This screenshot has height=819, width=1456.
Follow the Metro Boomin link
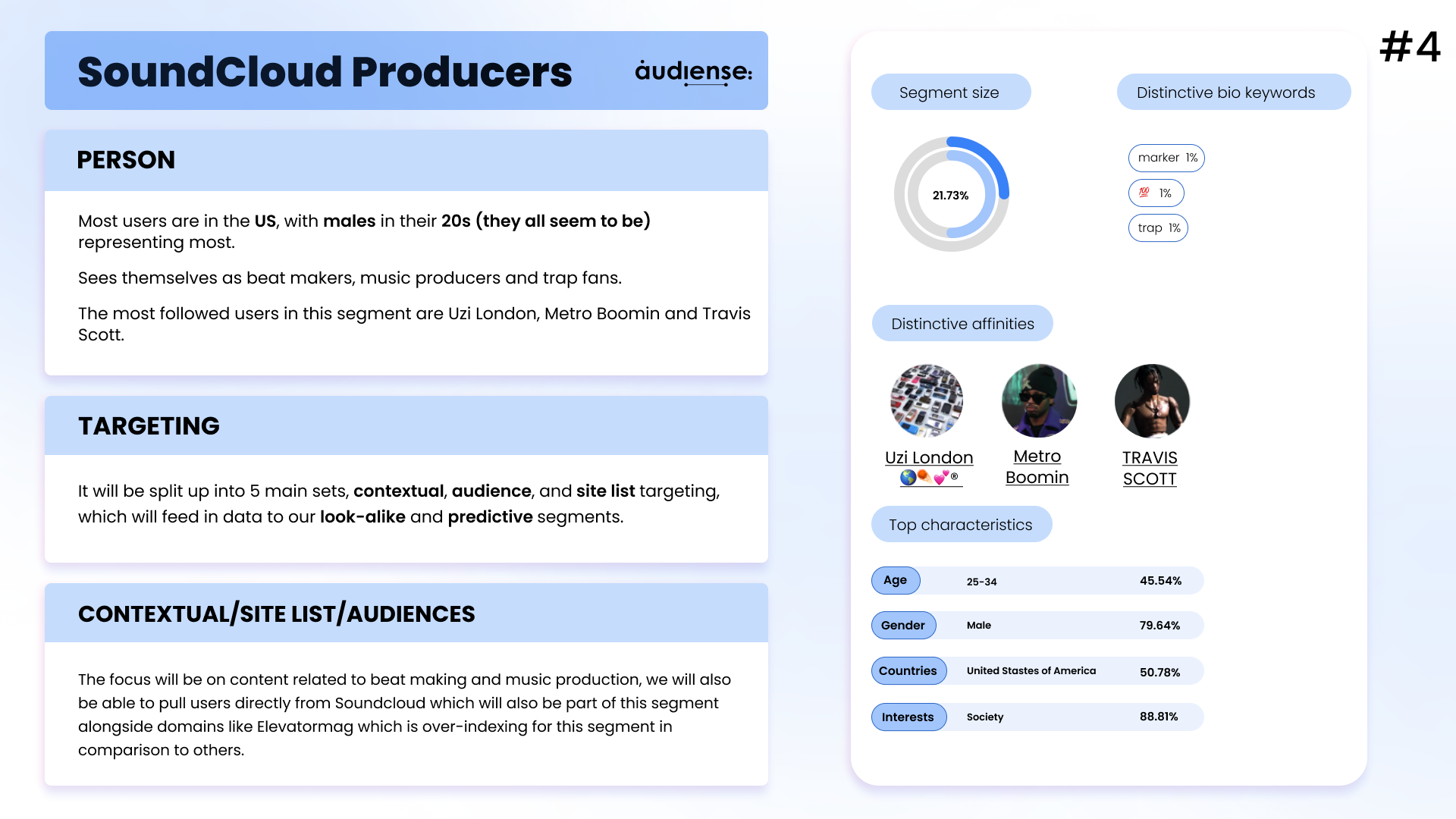click(x=1037, y=466)
